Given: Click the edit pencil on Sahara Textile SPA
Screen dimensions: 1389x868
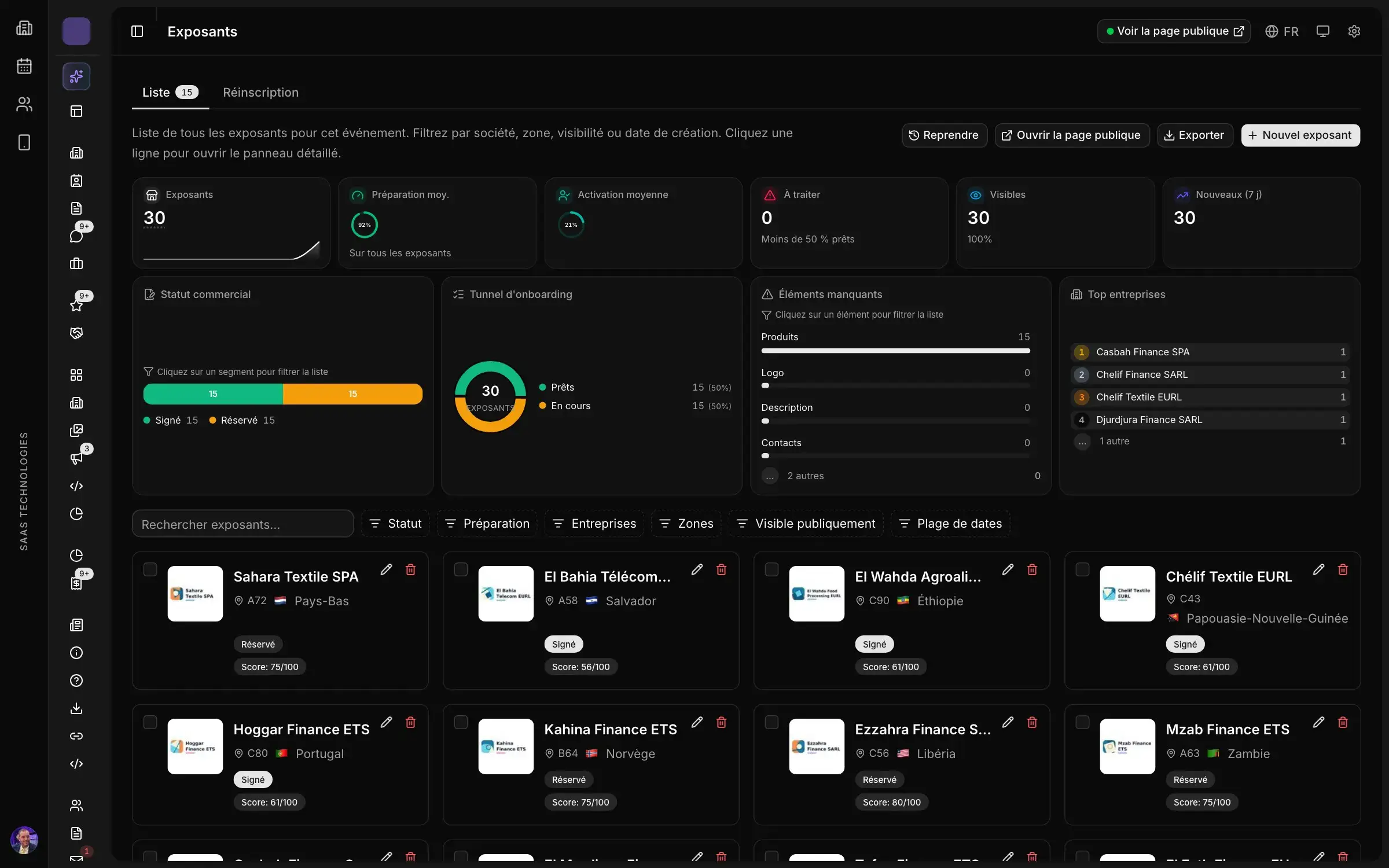Looking at the screenshot, I should pos(386,569).
